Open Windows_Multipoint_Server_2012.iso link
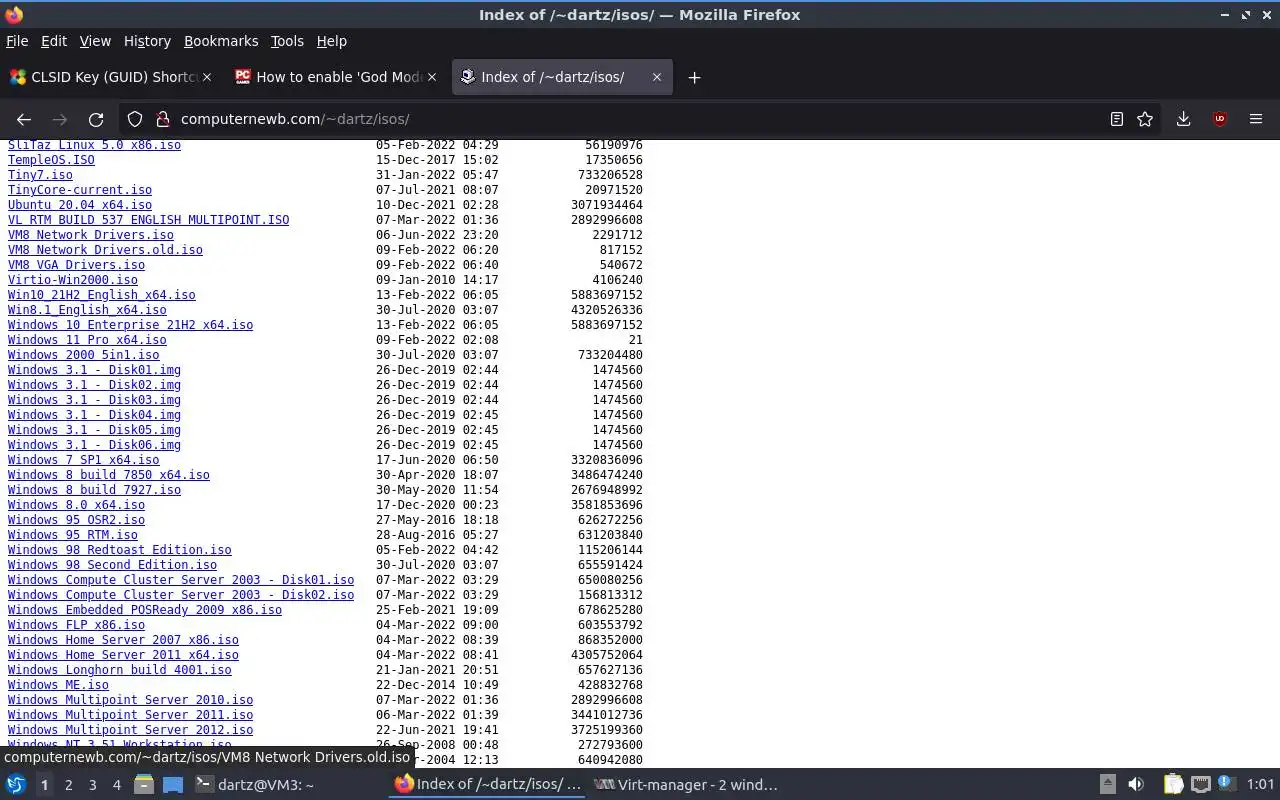 click(130, 730)
